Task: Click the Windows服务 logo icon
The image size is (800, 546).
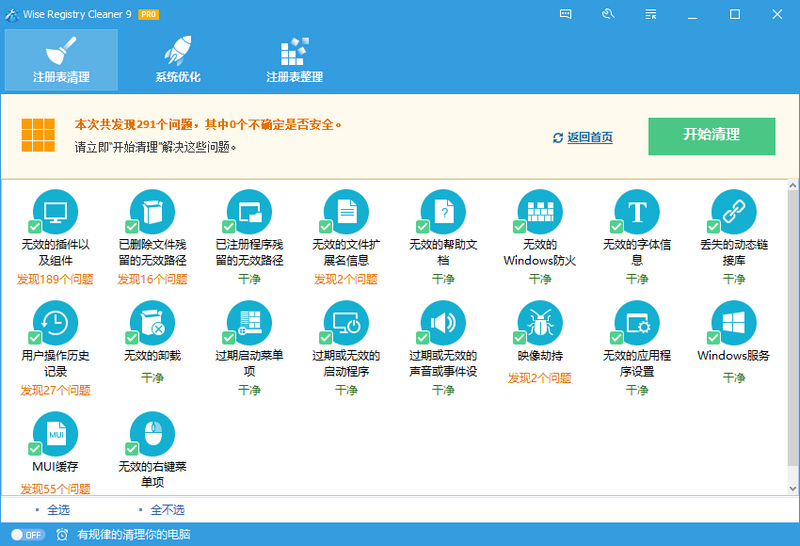Action: pos(734,322)
